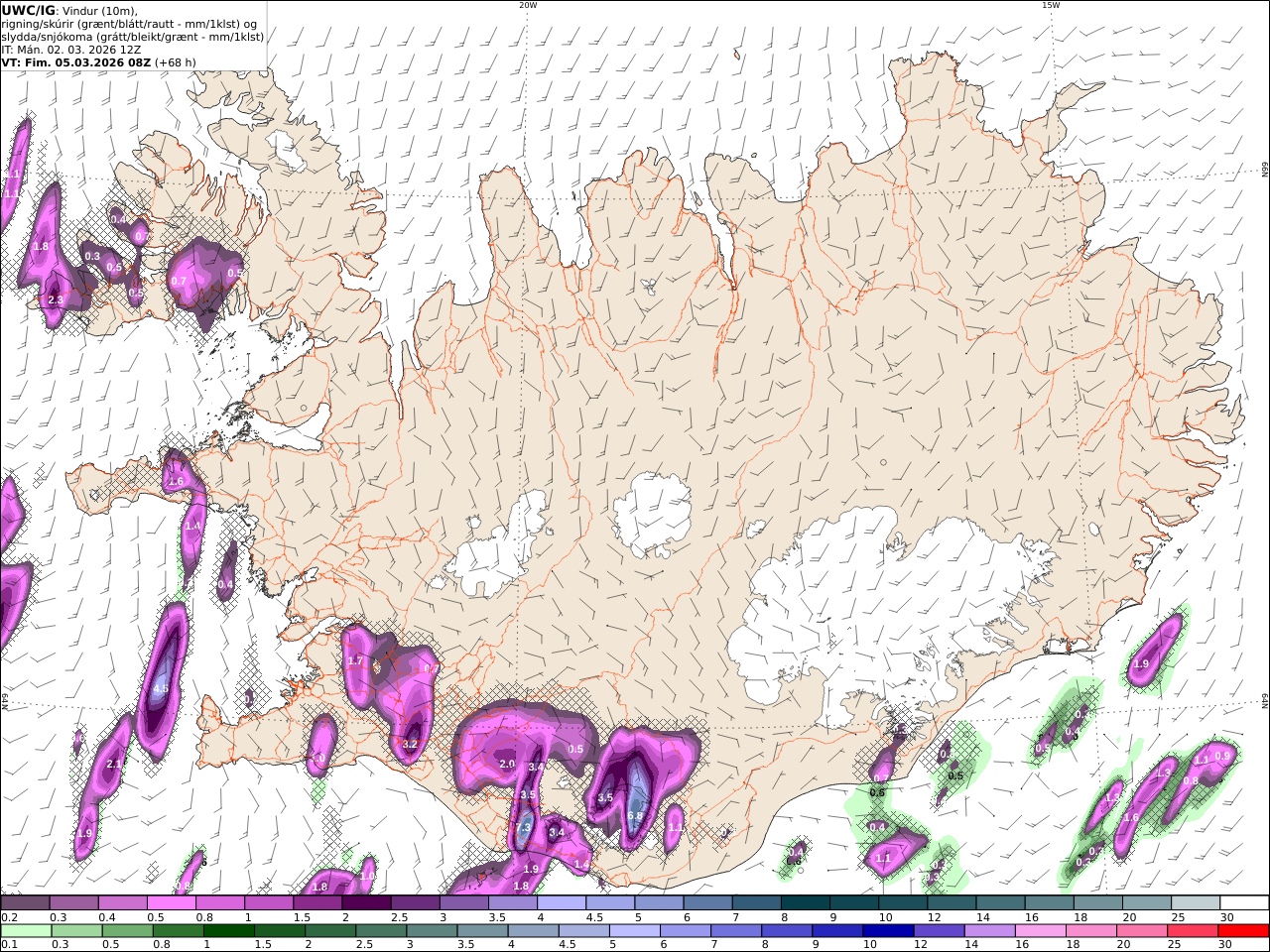Select the valid time line 'VT: Fim. 05.03.2026 08Z'

[x=76, y=61]
